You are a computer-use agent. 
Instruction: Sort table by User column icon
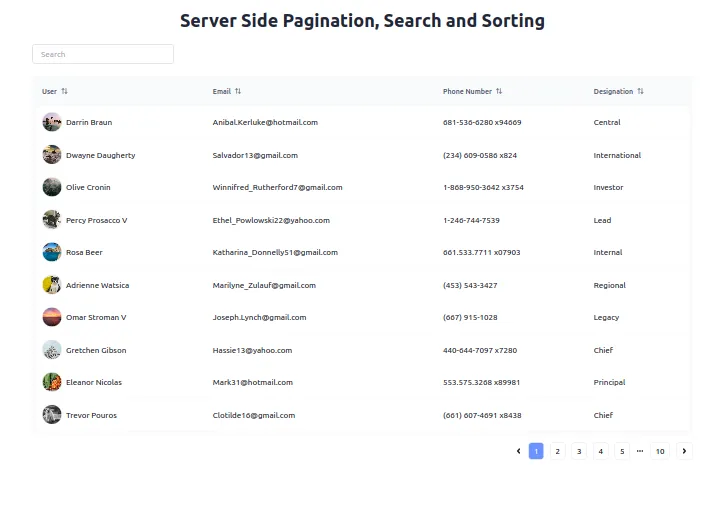64,91
